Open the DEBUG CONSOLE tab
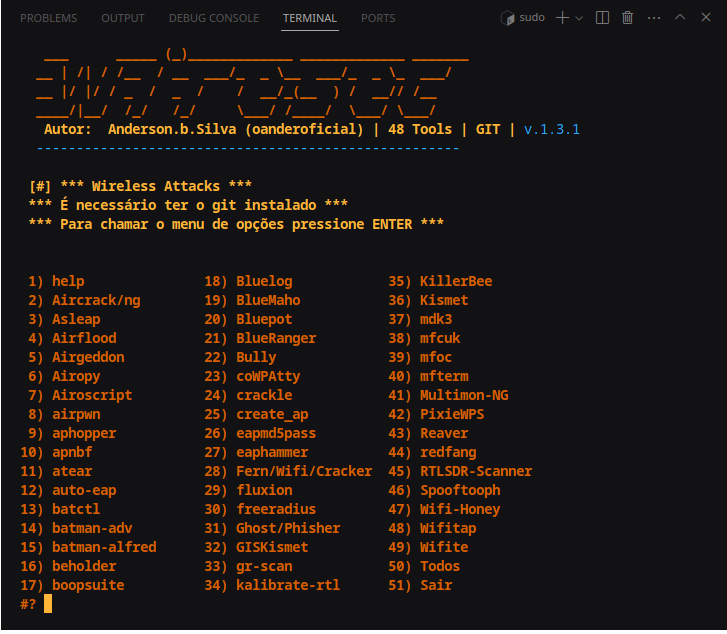 coord(214,18)
